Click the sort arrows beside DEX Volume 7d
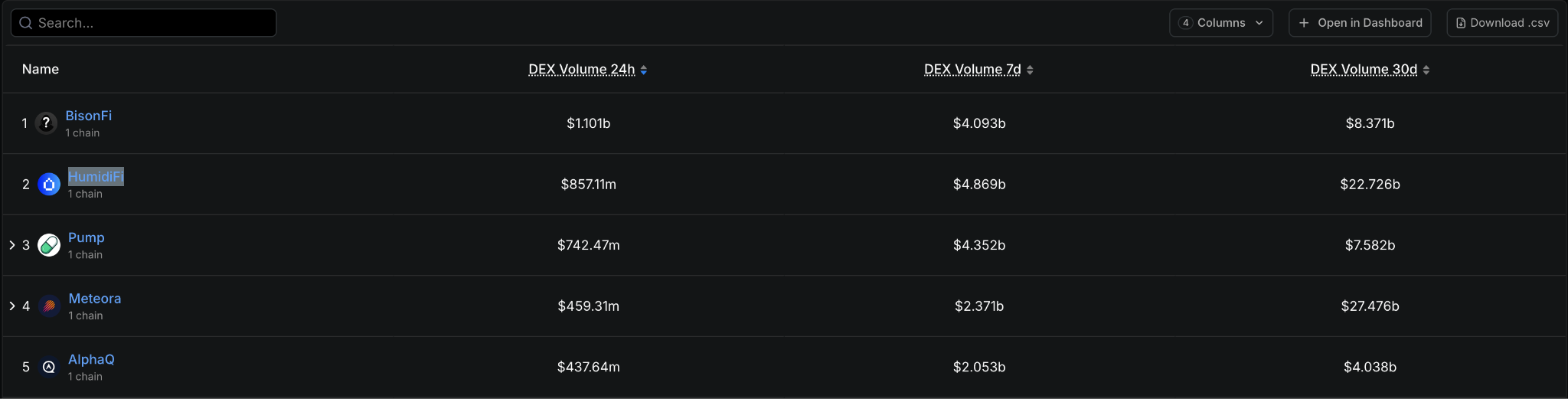Screen dimensions: 1568x399 coord(1030,70)
